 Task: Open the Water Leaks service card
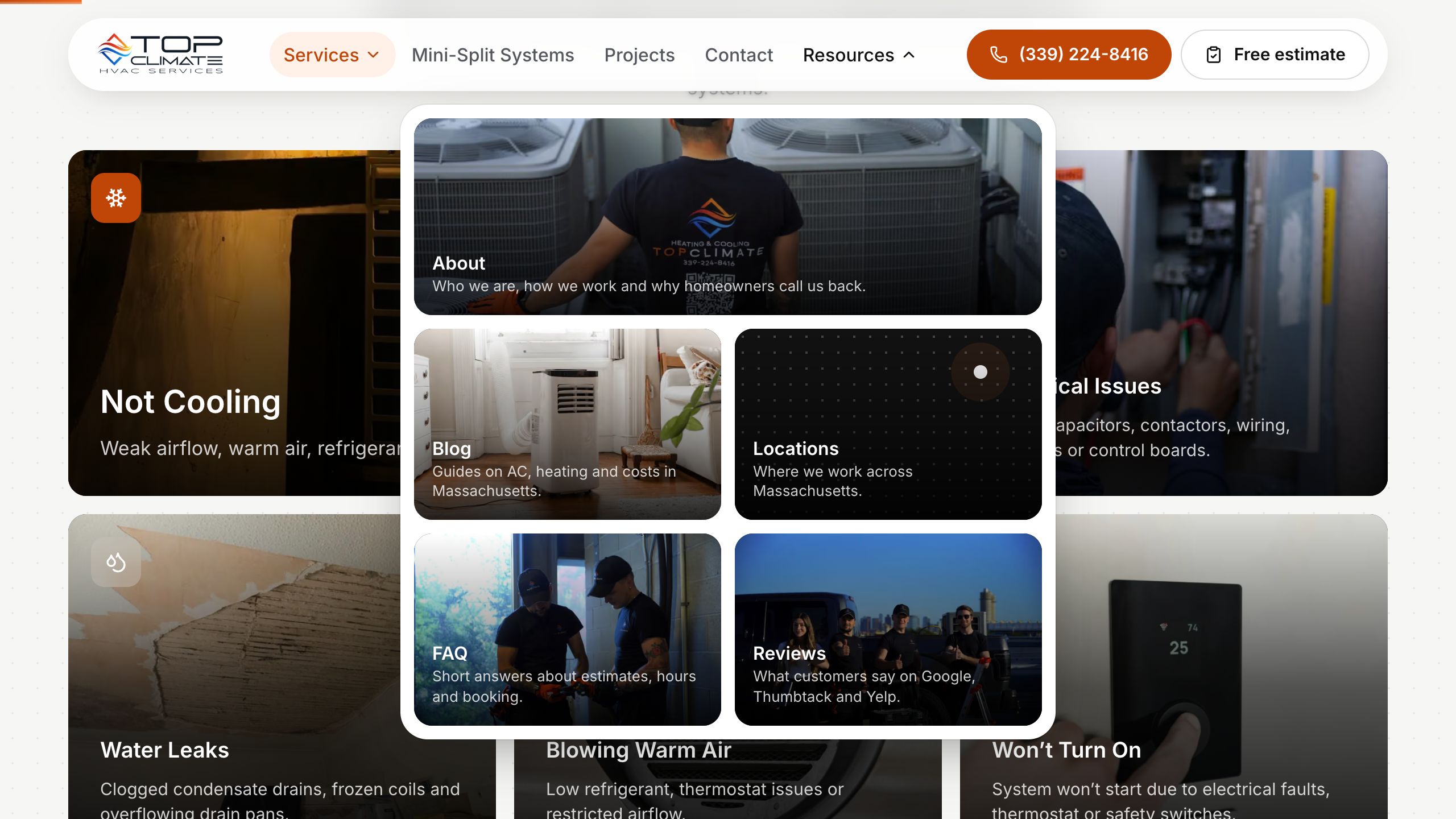pos(234,667)
